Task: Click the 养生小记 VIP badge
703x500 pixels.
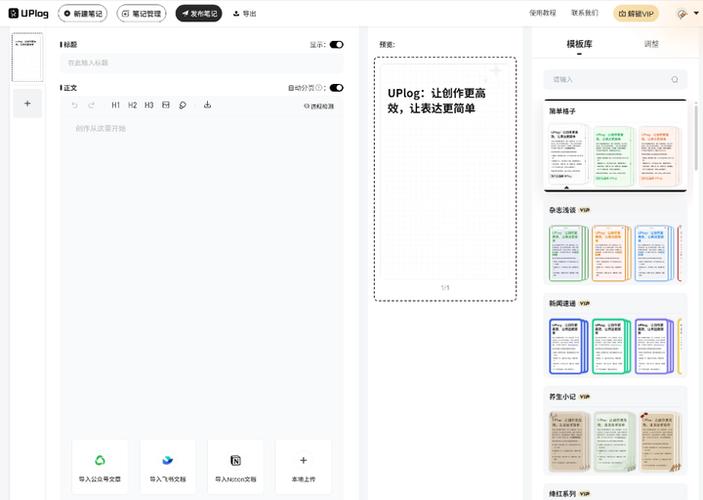Action: coord(585,396)
